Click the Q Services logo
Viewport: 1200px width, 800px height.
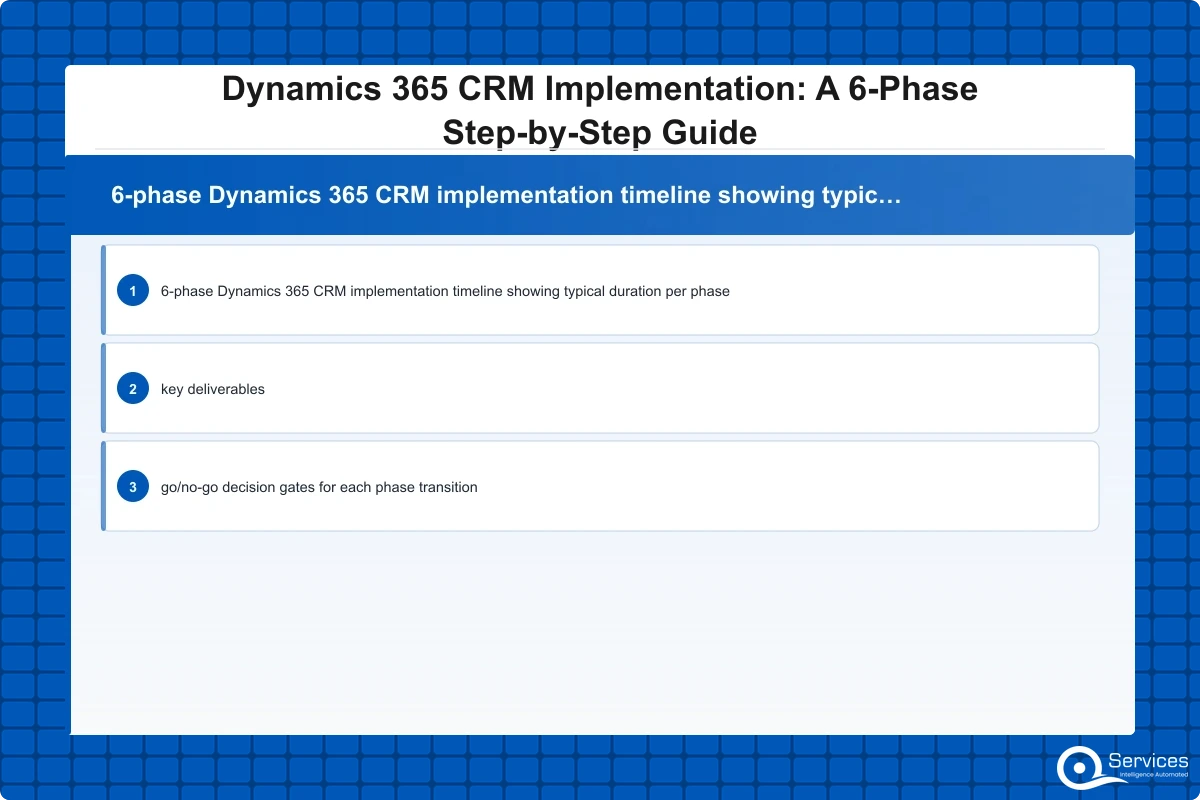coord(1123,768)
